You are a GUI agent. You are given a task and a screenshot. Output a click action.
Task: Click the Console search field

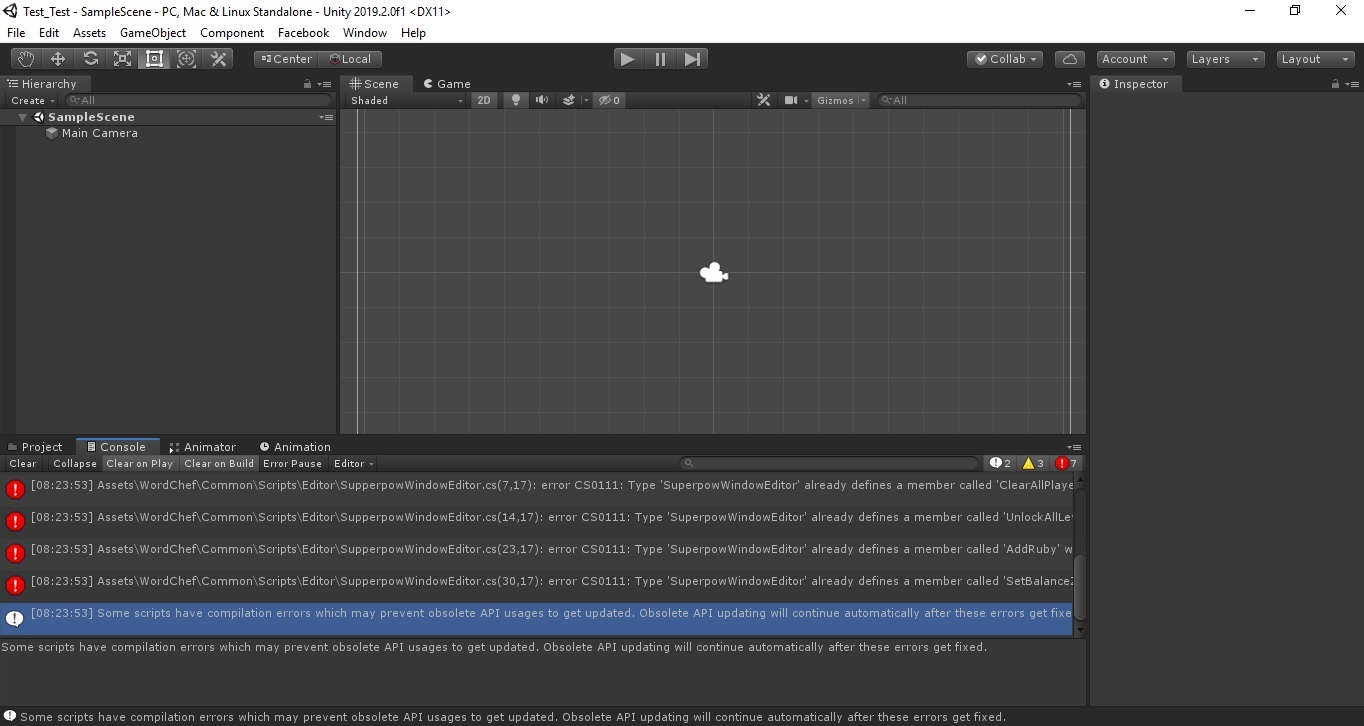click(829, 463)
